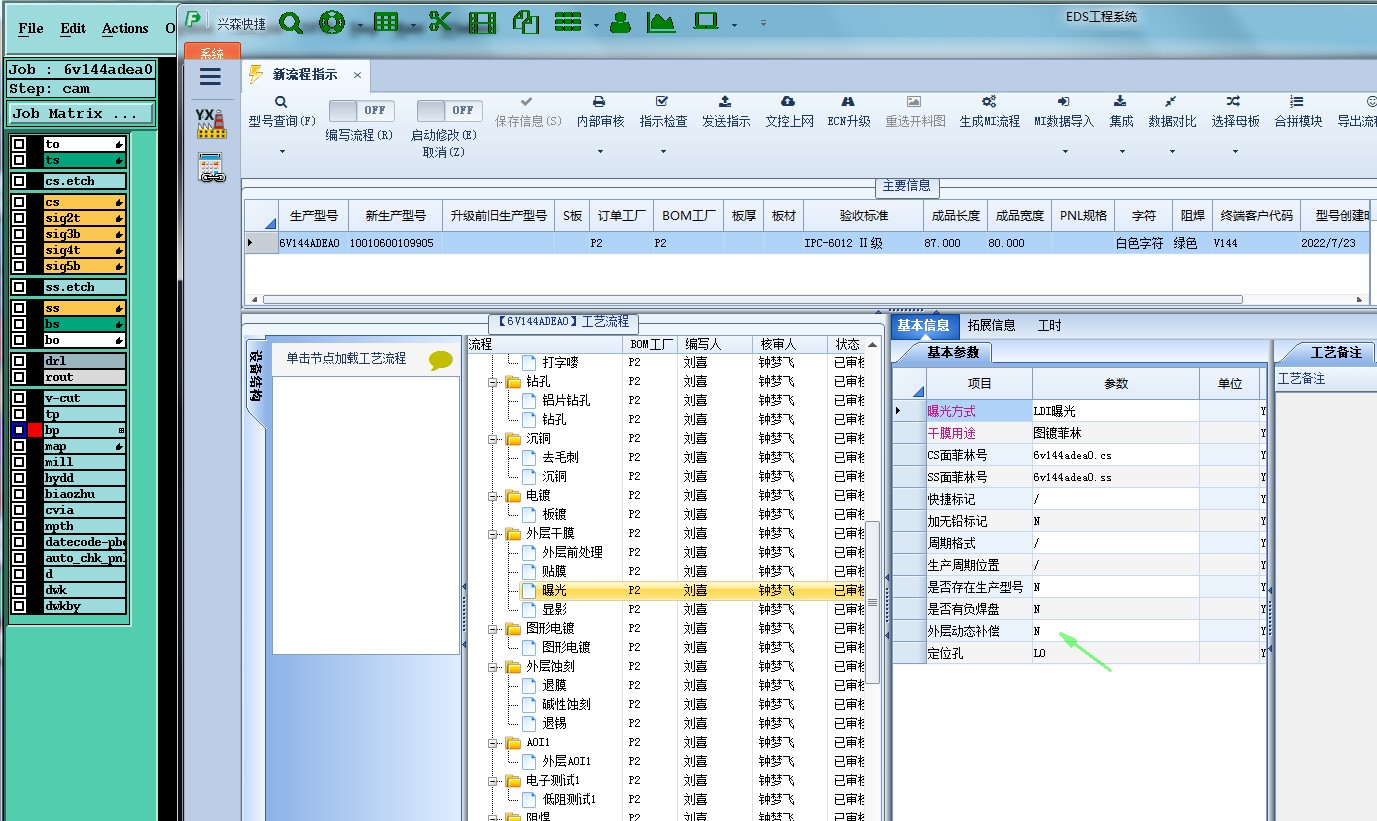Screen dimensions: 1377x821
Task: Open dropdown arrow under 选择母板
Action: [1235, 152]
